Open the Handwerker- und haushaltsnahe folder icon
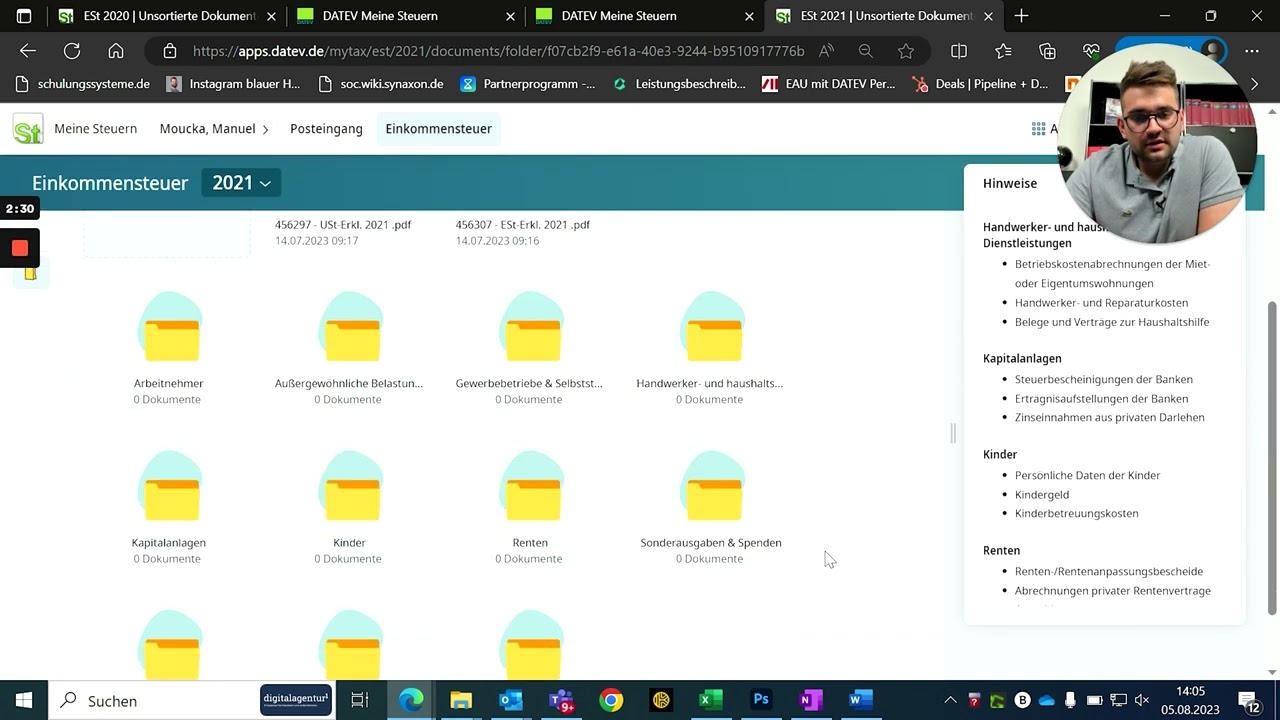Image resolution: width=1280 pixels, height=720 pixels. (712, 327)
